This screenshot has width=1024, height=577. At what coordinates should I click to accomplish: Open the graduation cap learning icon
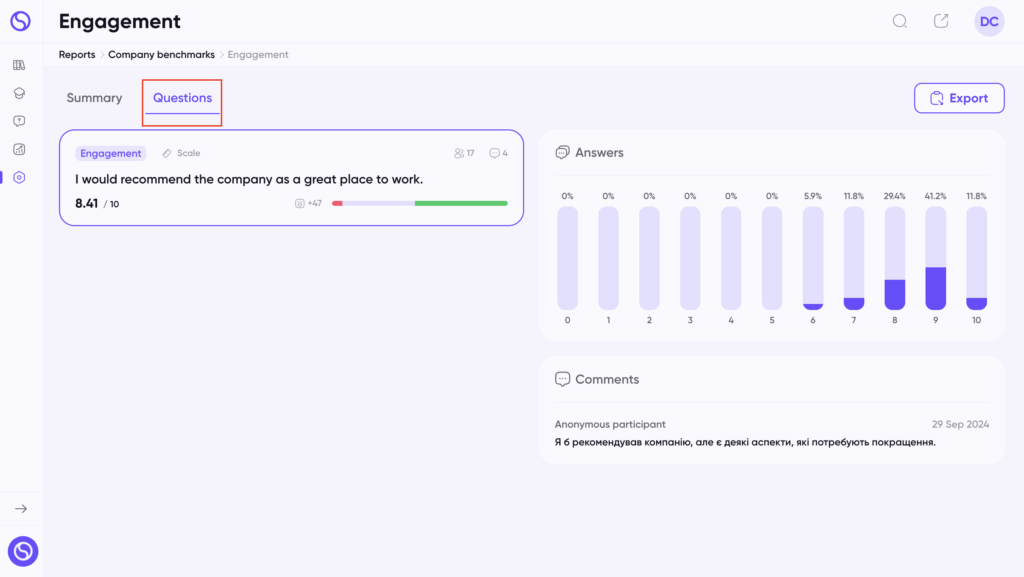click(x=19, y=93)
